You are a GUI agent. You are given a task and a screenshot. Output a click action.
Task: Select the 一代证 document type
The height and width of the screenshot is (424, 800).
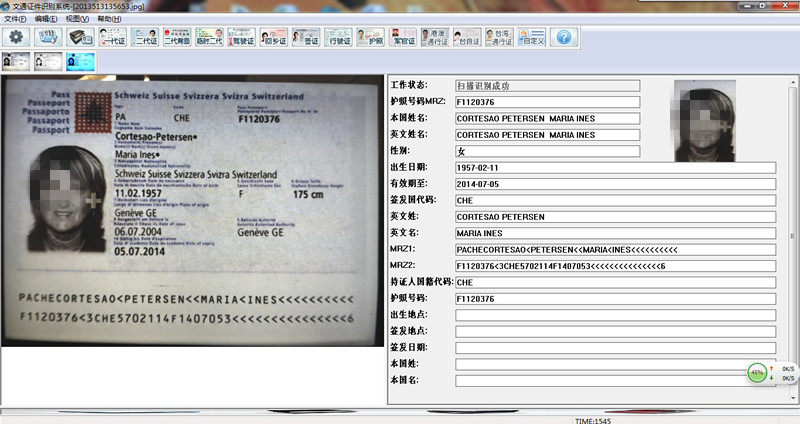click(113, 37)
